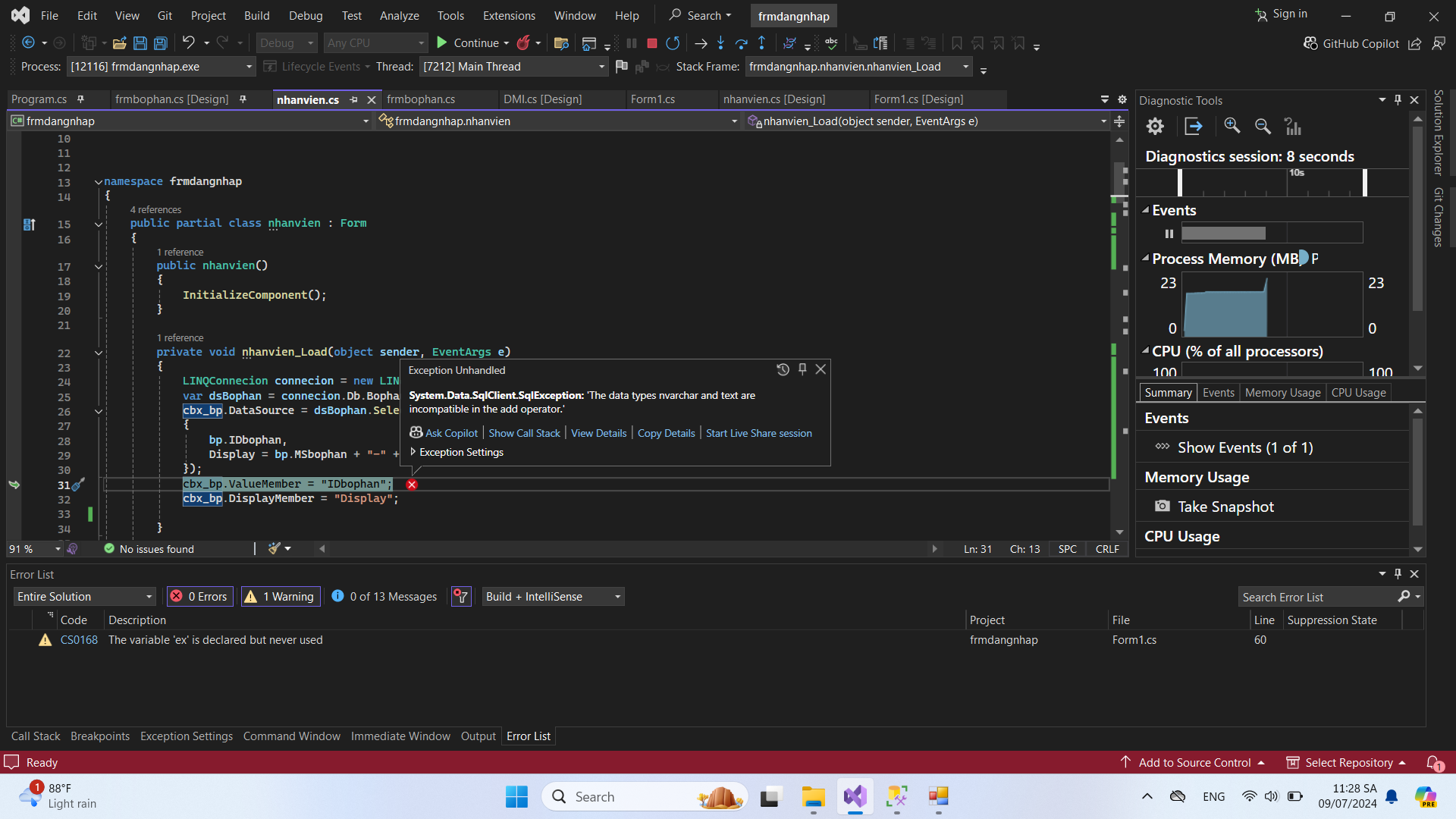Trigger Hot Reload via the flame icon
The height and width of the screenshot is (819, 1456).
coord(523,43)
